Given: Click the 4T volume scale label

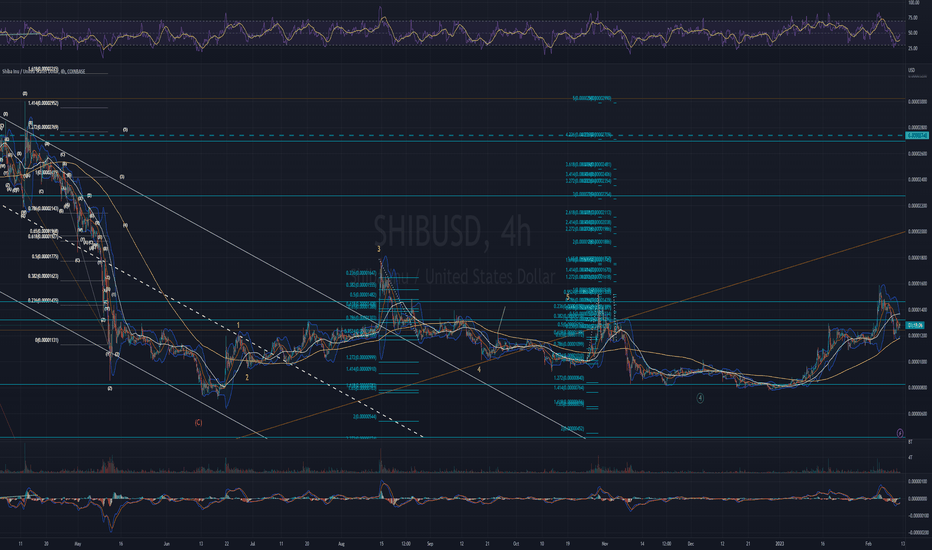Looking at the screenshot, I should point(910,458).
